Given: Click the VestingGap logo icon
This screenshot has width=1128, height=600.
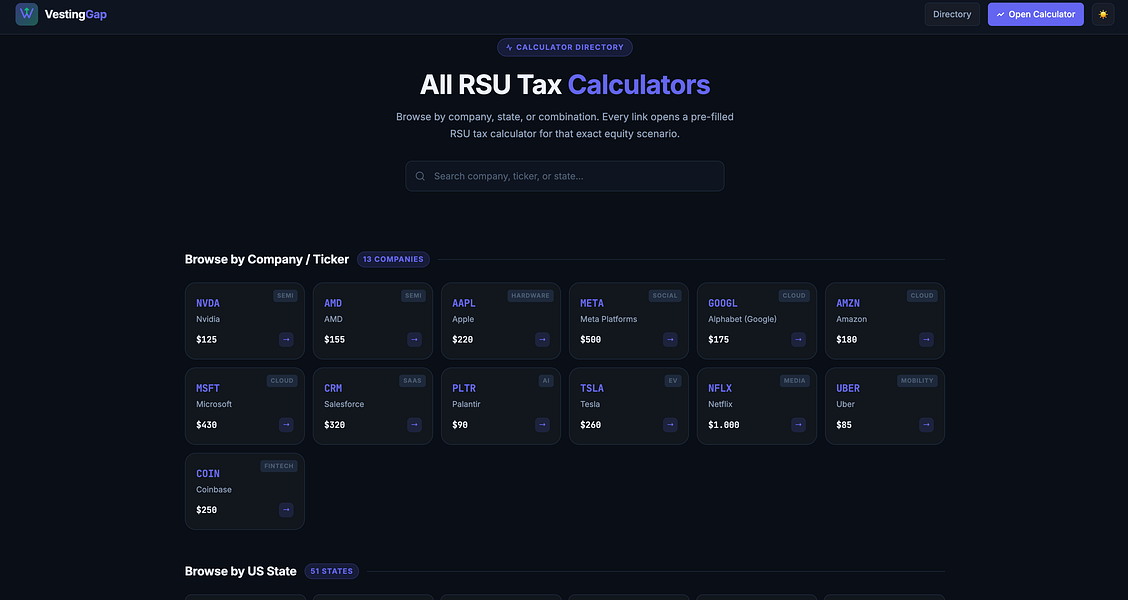Looking at the screenshot, I should pos(27,14).
